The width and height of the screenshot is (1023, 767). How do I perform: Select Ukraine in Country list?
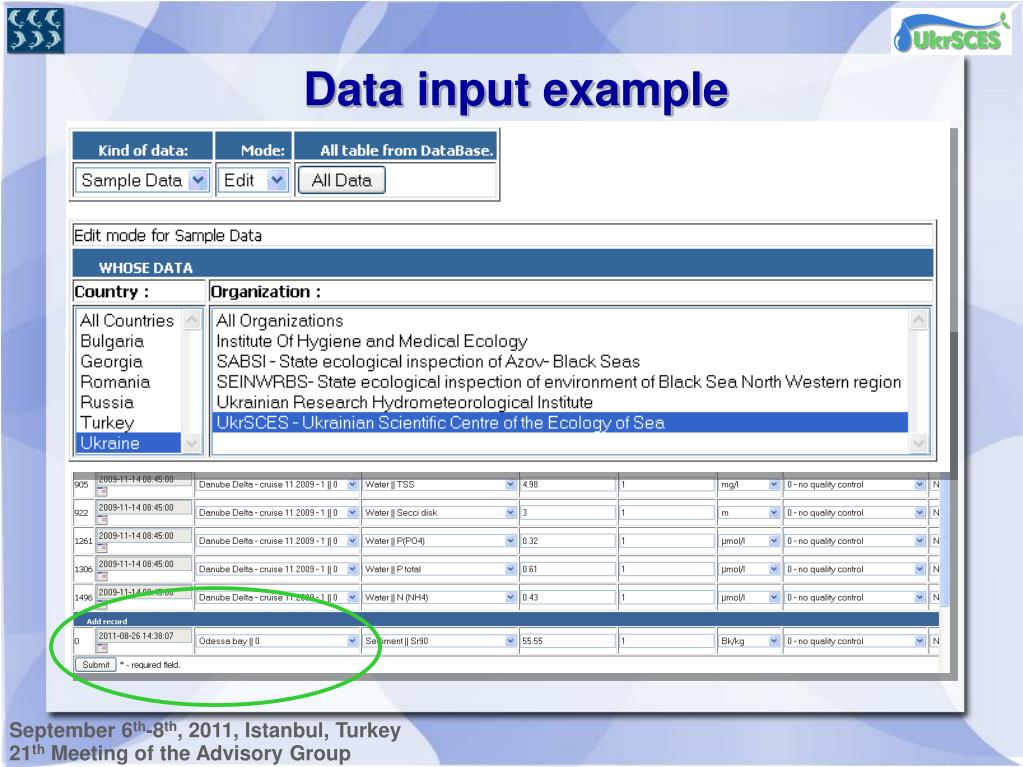pos(128,443)
